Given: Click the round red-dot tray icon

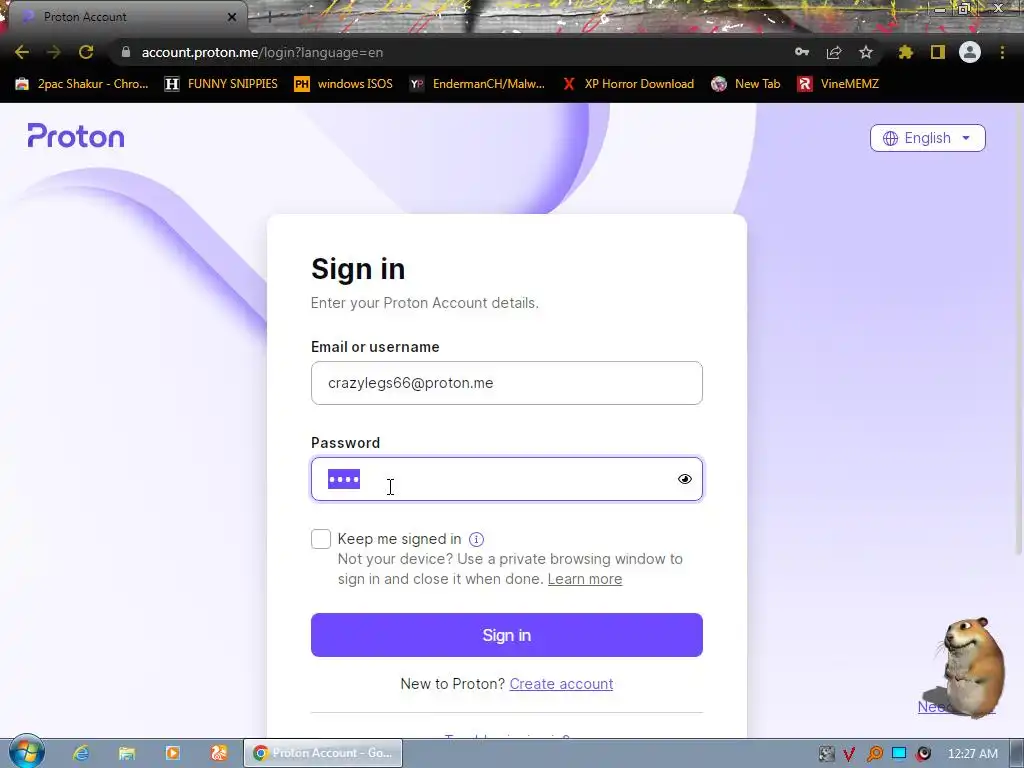Looking at the screenshot, I should 923,754.
